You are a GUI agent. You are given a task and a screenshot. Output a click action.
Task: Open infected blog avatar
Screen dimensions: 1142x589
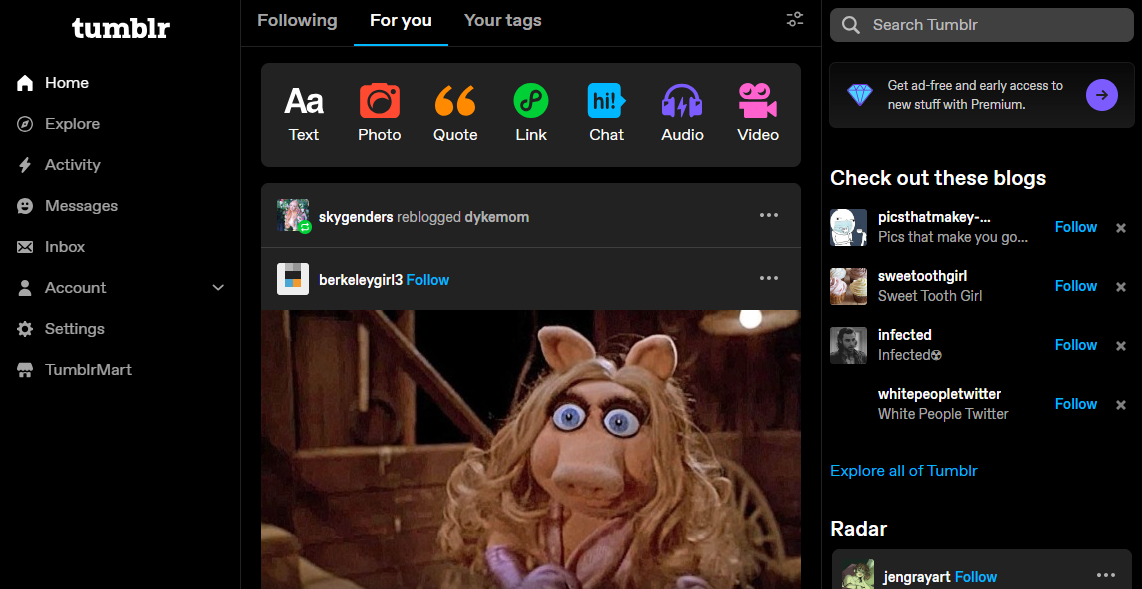[848, 345]
